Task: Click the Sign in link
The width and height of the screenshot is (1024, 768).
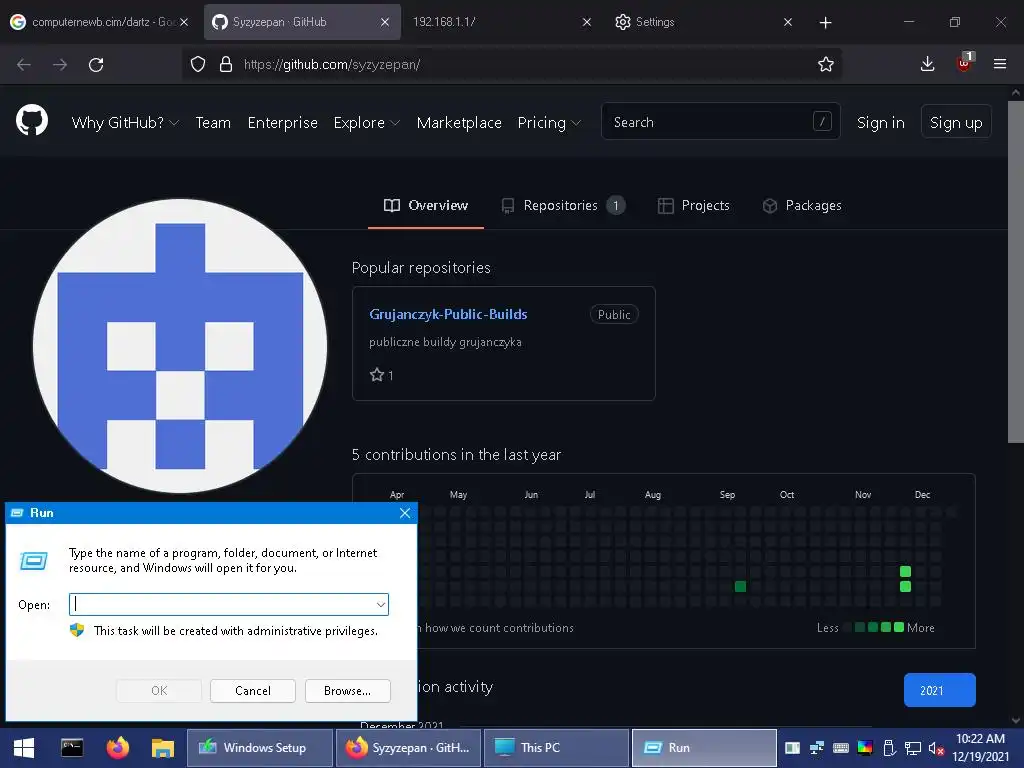Action: pyautogui.click(x=880, y=123)
